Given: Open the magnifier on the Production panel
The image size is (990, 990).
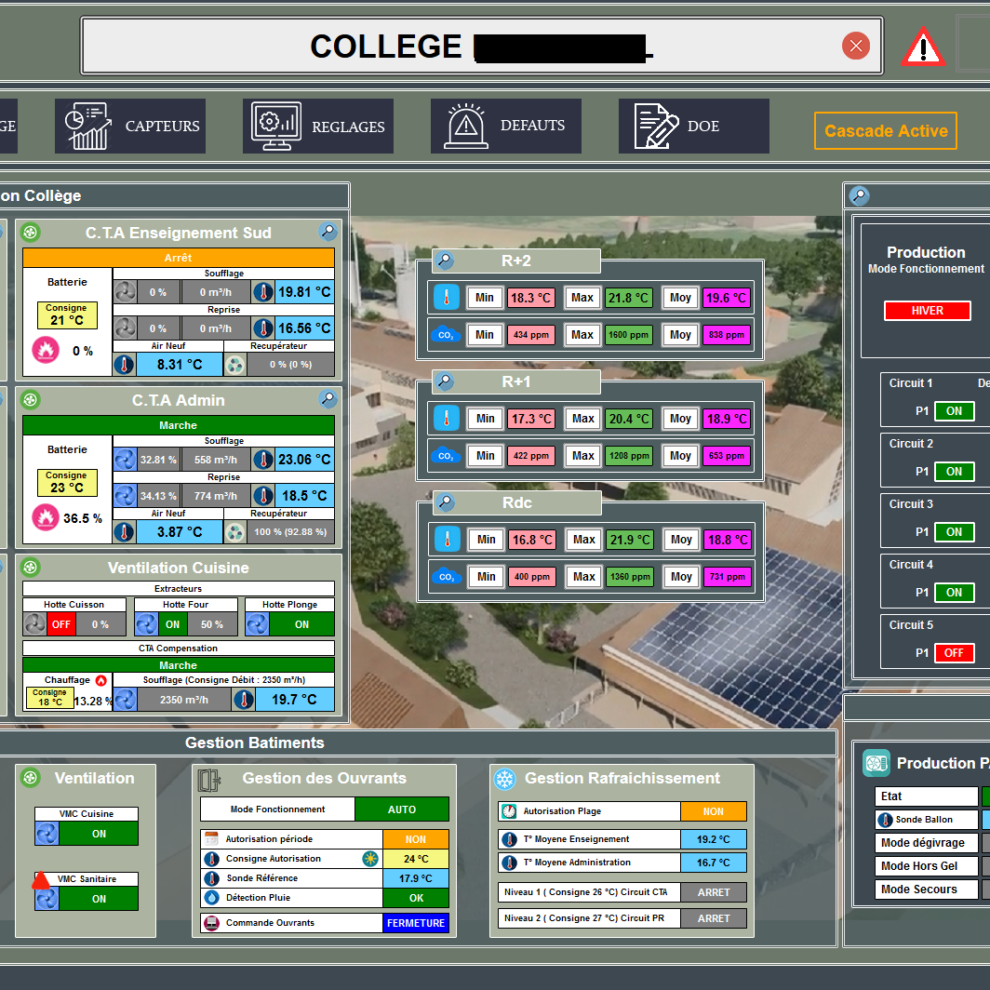Looking at the screenshot, I should pos(858,195).
